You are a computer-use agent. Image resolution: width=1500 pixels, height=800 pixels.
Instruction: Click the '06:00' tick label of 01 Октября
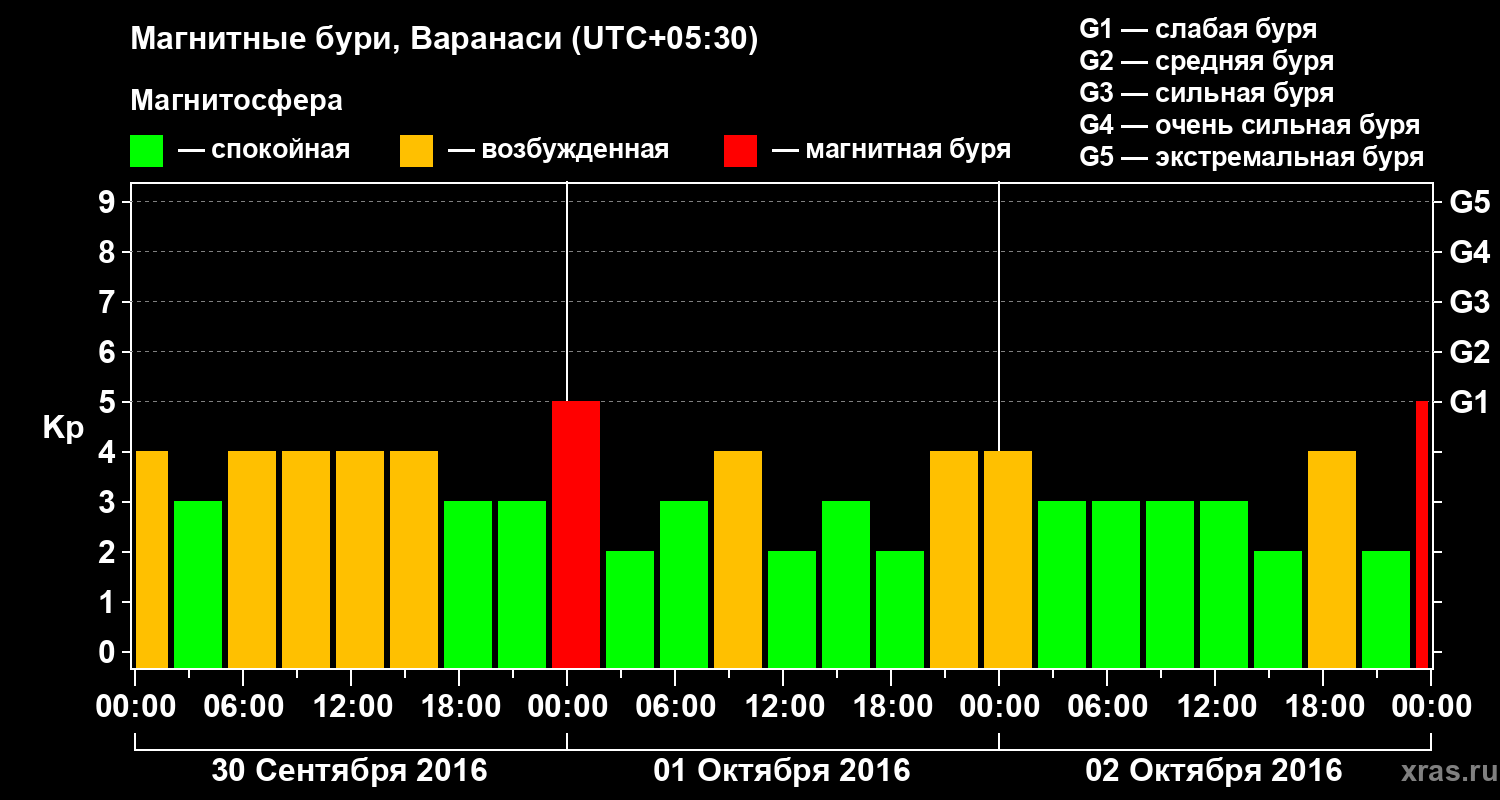(675, 706)
